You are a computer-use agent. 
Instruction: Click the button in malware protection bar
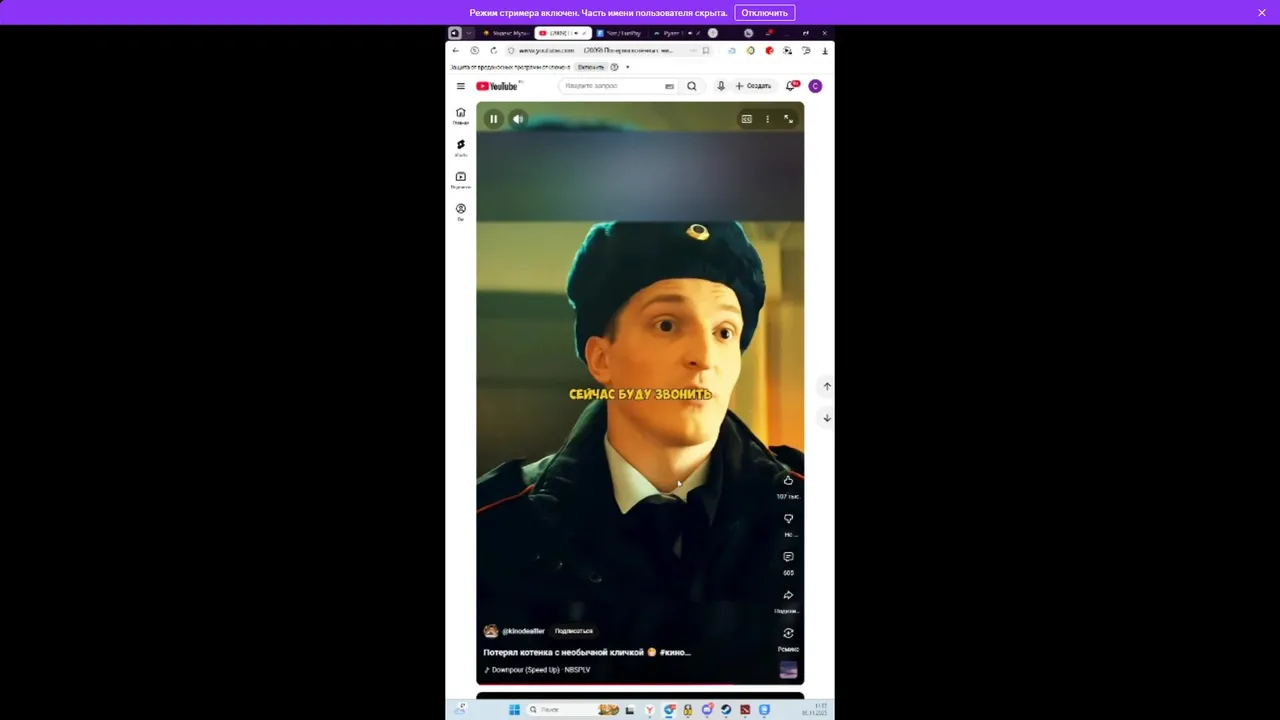coord(591,67)
